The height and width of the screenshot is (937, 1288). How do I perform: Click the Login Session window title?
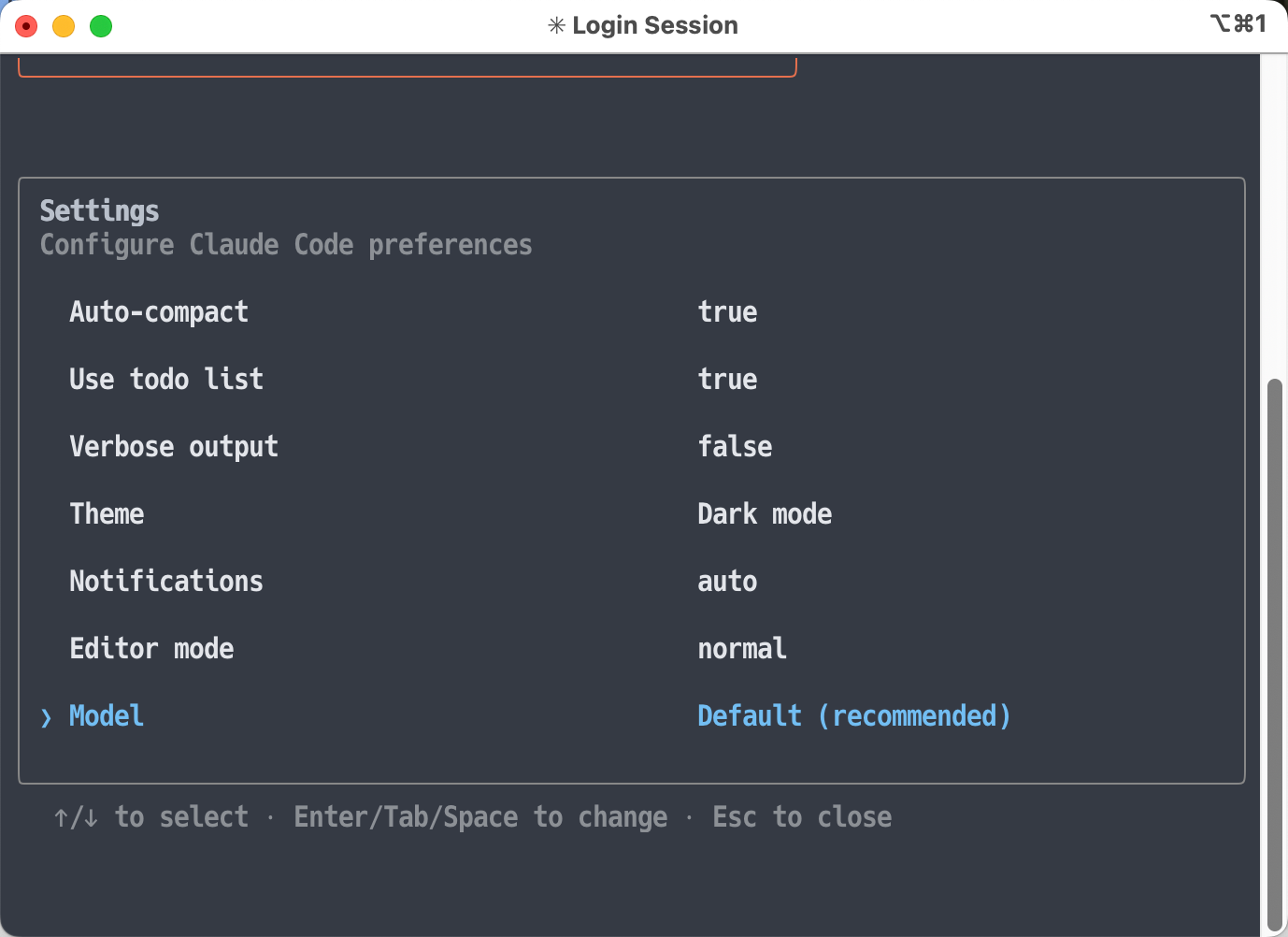[654, 26]
